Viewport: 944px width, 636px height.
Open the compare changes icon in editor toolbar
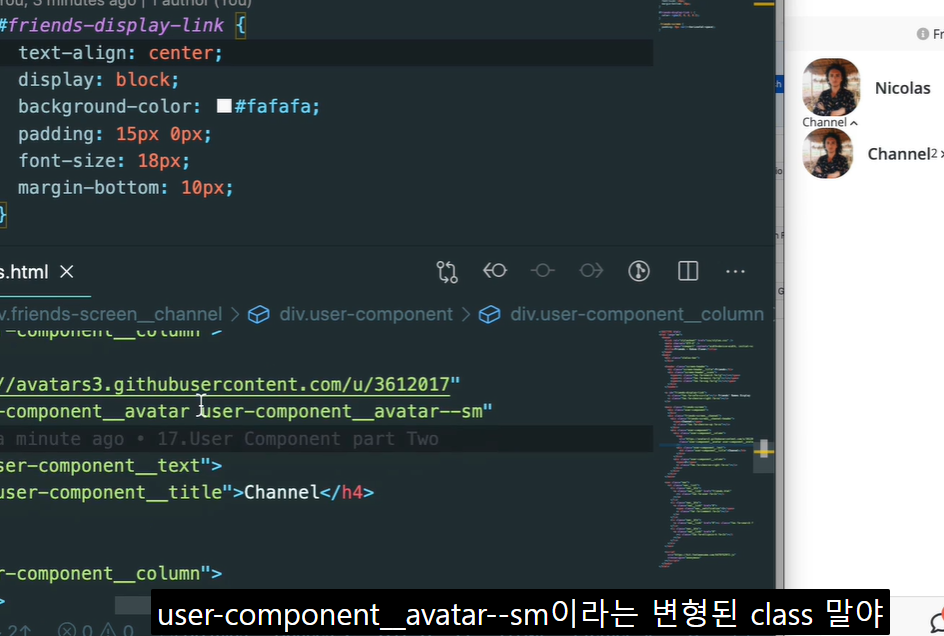447,272
